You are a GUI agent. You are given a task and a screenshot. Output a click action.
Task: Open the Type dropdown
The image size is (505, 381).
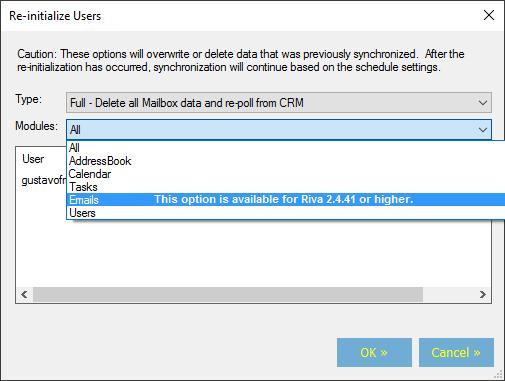(279, 103)
